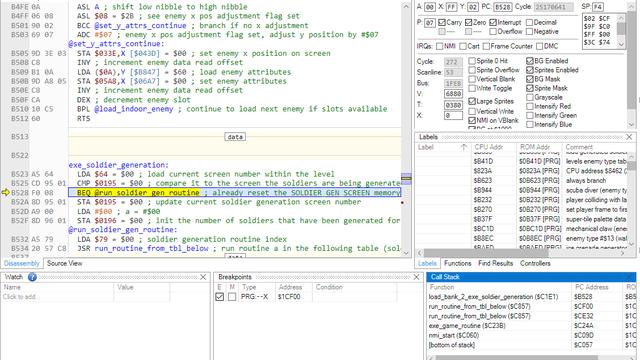Enable Intensify Blue option
This screenshot has width=640, height=360.
pyautogui.click(x=530, y=124)
